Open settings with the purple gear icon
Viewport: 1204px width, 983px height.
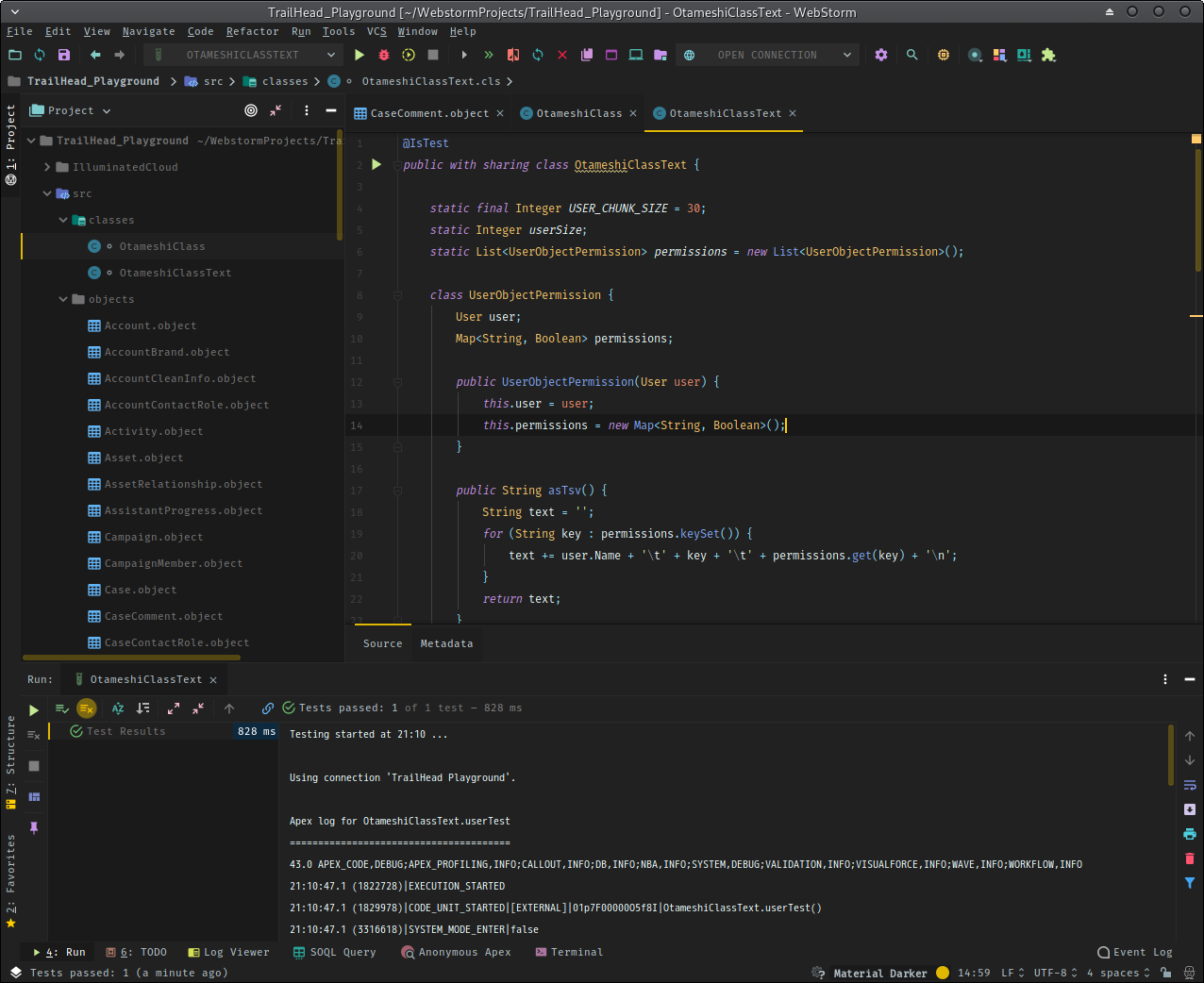coord(881,55)
